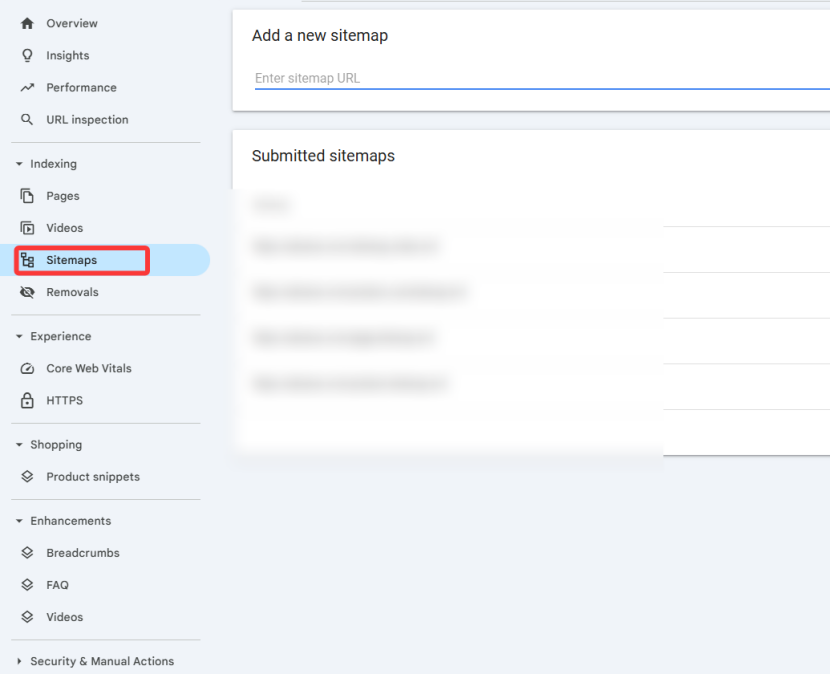Click the Videos play icon under Indexing
The image size is (831, 674).
[27, 228]
